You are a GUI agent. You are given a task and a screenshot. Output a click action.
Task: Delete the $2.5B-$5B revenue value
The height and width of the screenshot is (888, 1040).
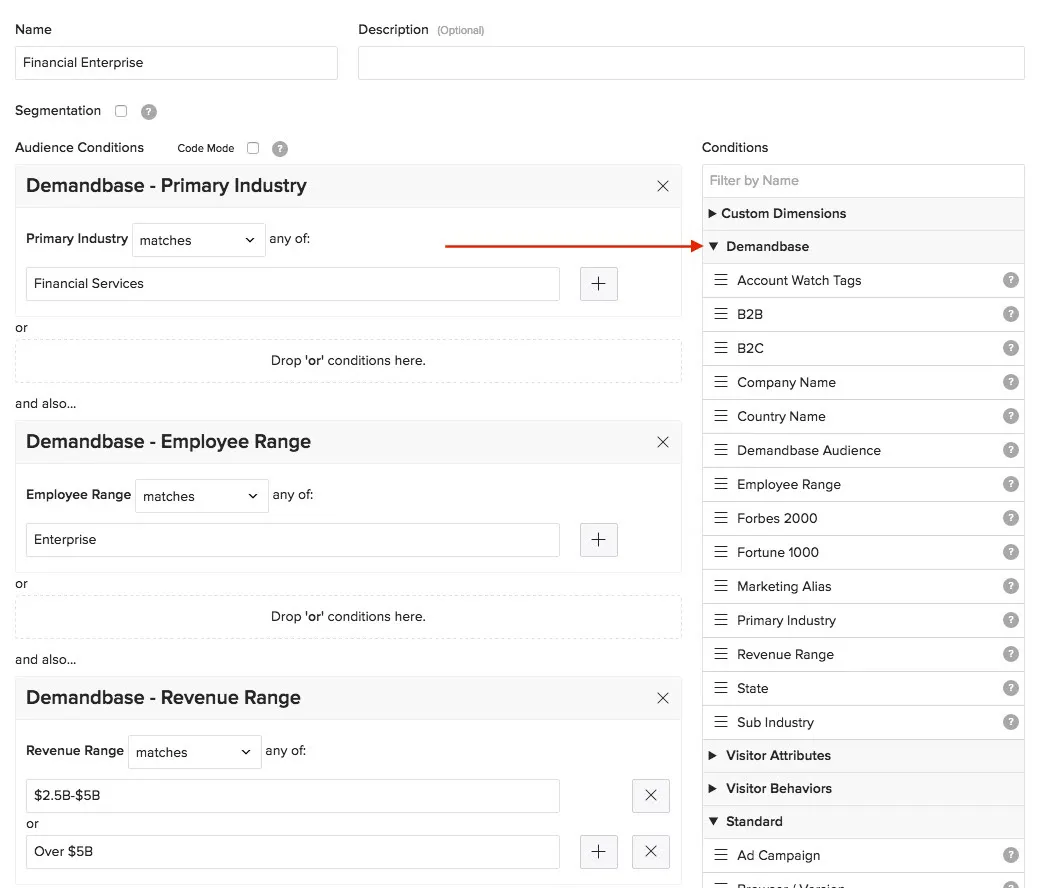(x=651, y=796)
